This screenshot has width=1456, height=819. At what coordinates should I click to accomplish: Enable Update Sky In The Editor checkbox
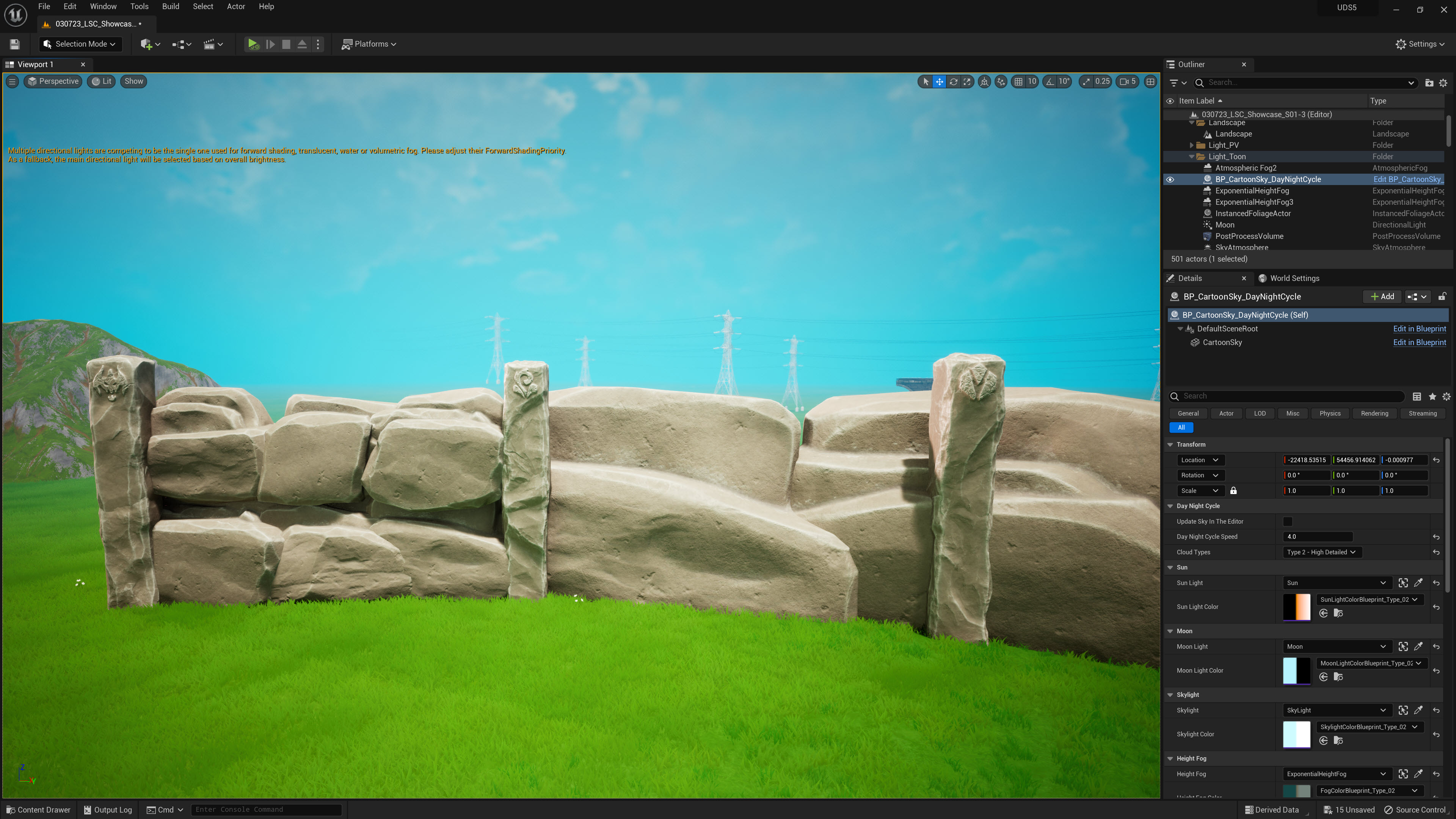[1288, 521]
